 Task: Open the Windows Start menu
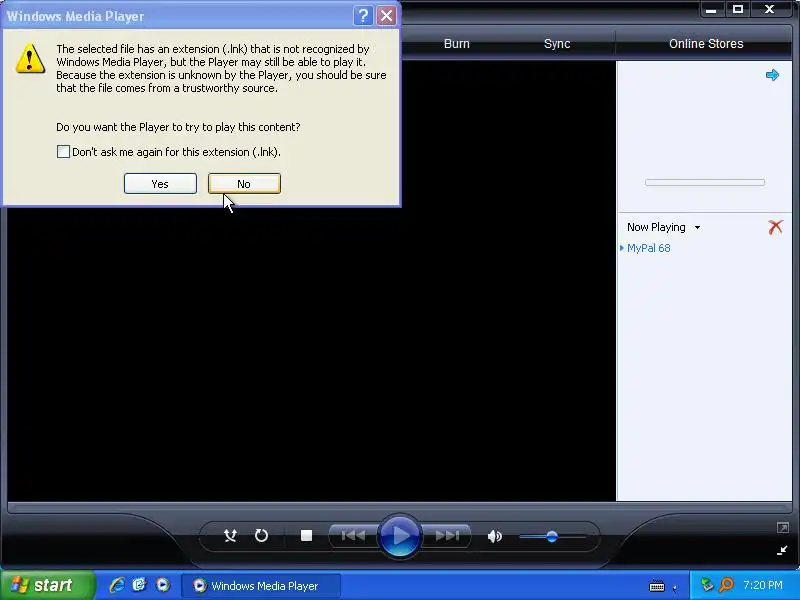point(48,585)
